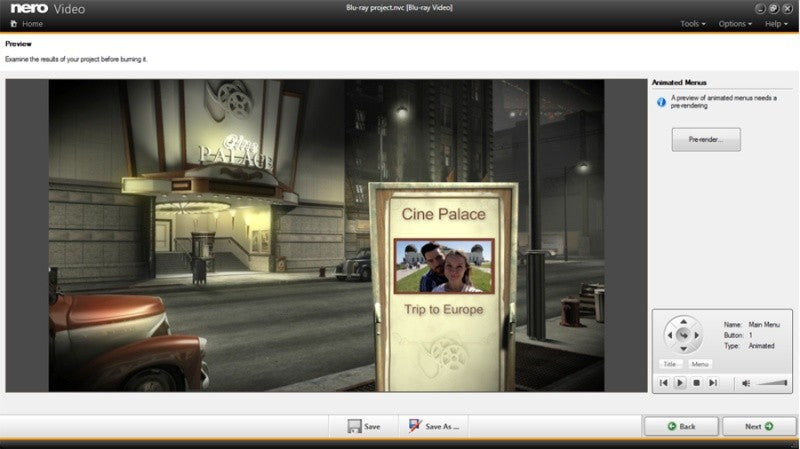
Task: Skip to previous chapter in preview
Action: (663, 383)
